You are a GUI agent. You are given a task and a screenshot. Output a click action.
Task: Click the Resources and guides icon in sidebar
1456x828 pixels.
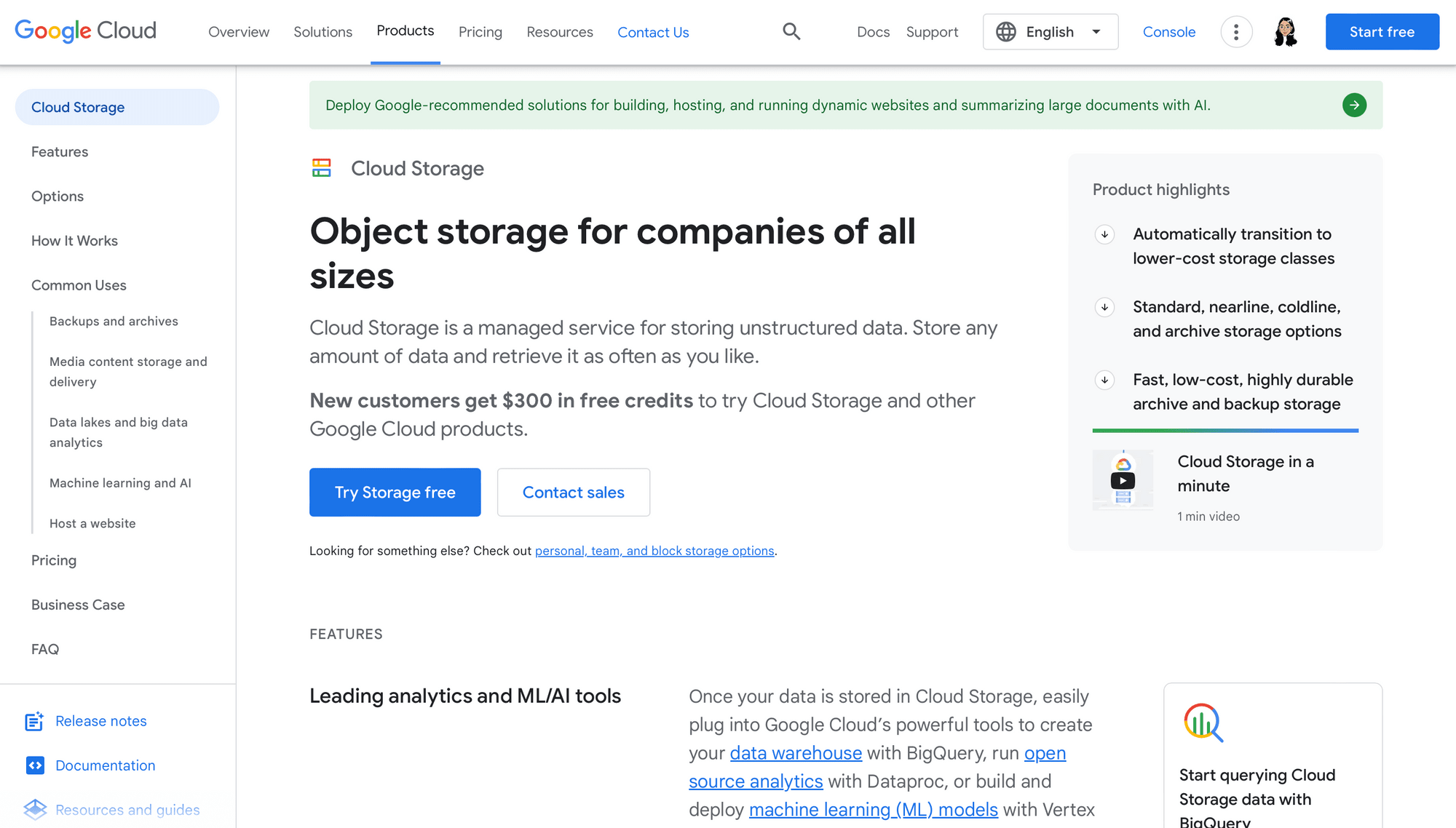click(x=36, y=809)
